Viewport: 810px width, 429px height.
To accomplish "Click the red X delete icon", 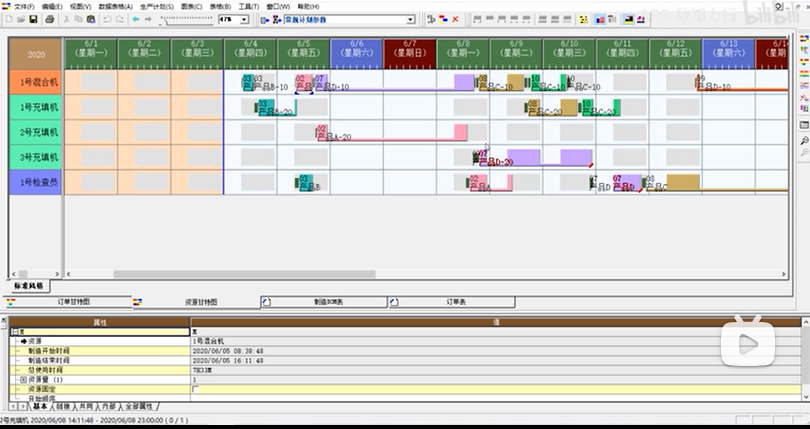I will coord(456,19).
